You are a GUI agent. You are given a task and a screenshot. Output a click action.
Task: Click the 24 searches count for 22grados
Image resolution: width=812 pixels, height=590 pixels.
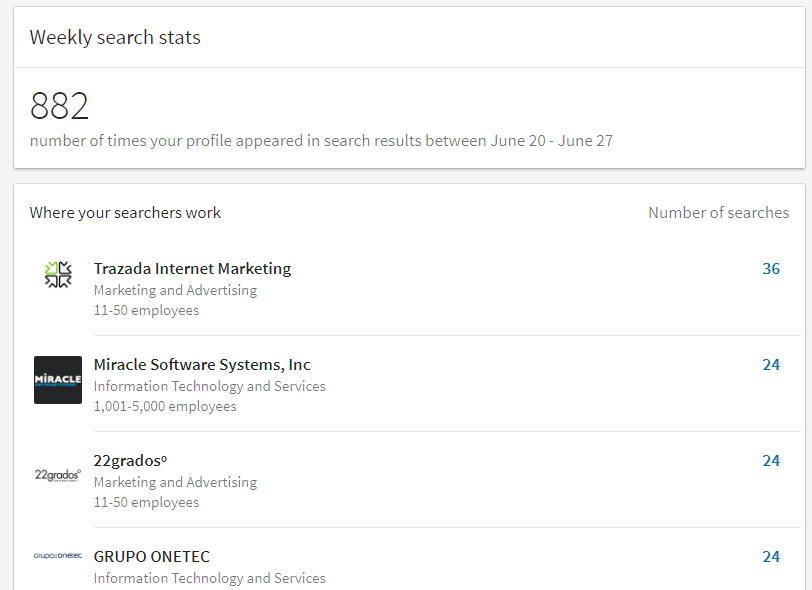coord(770,460)
